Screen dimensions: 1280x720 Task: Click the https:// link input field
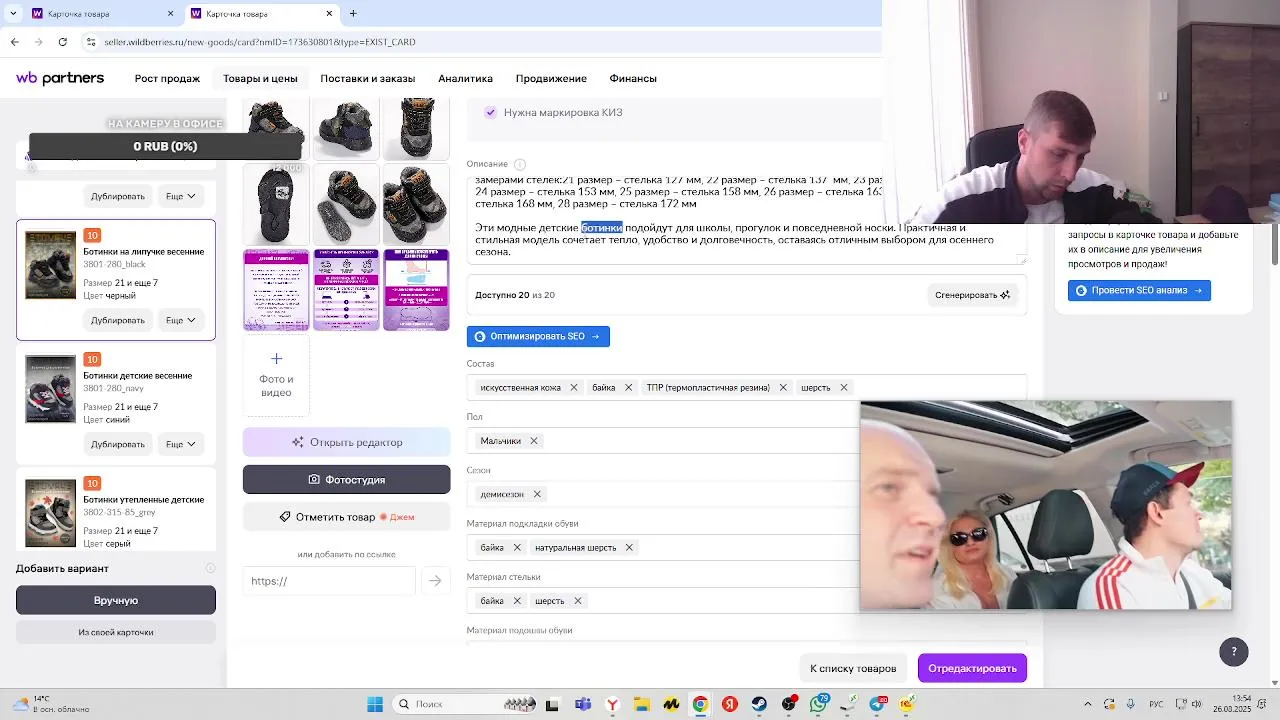[329, 581]
